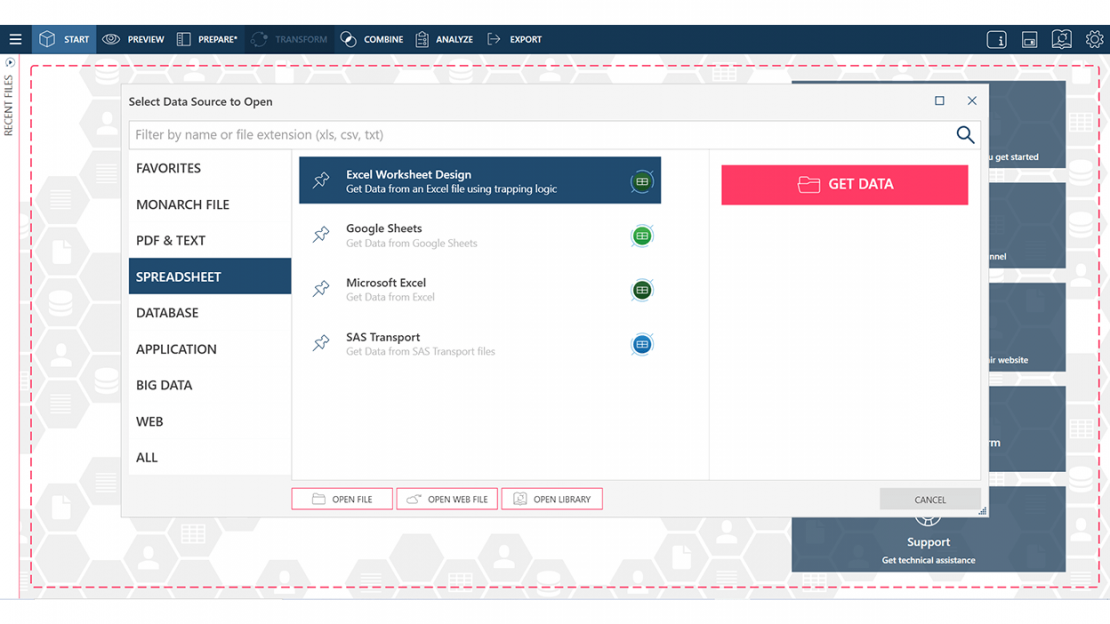Viewport: 1110px width, 624px height.
Task: Switch to the START tab
Action: tap(64, 39)
